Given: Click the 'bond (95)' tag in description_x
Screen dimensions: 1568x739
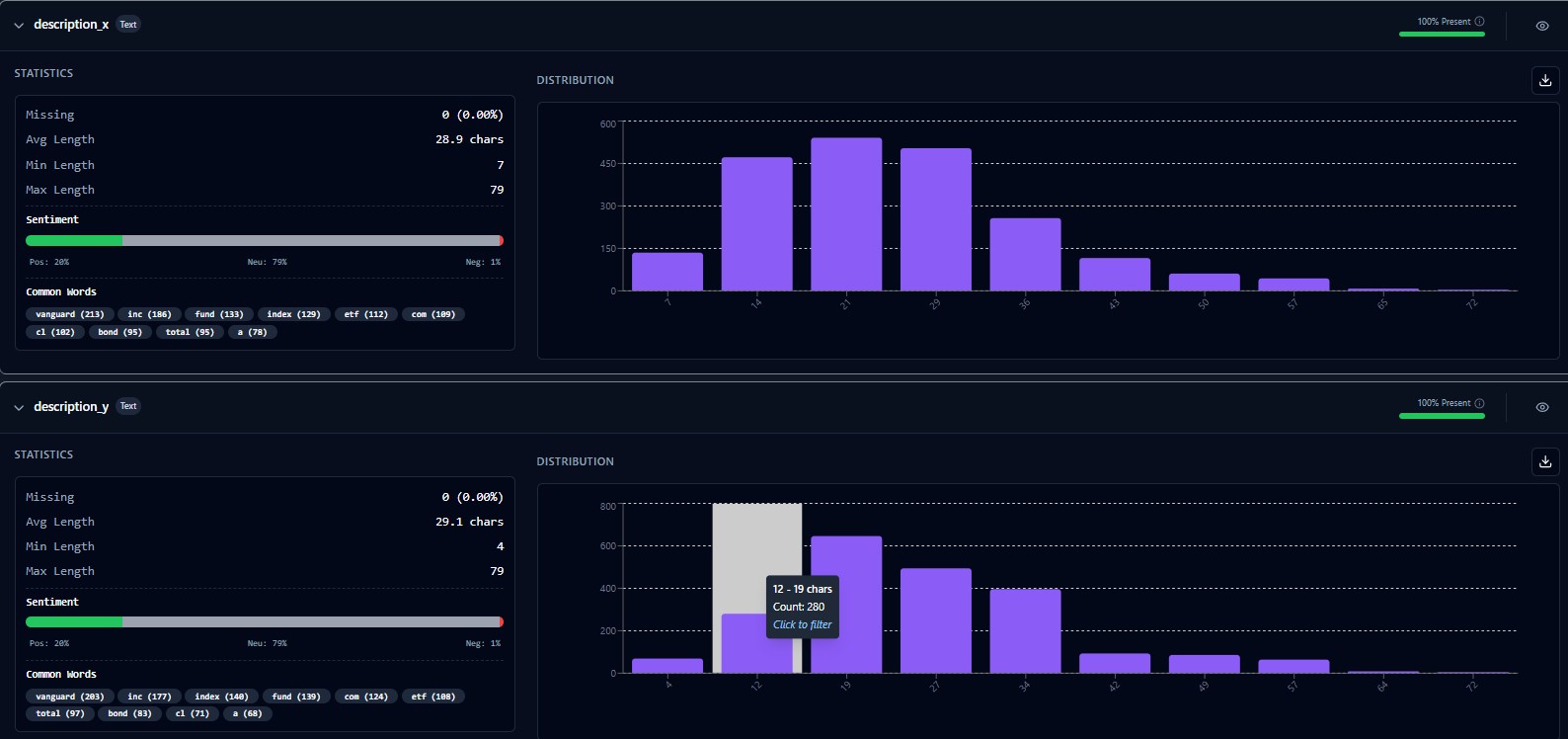Looking at the screenshot, I should tap(119, 332).
